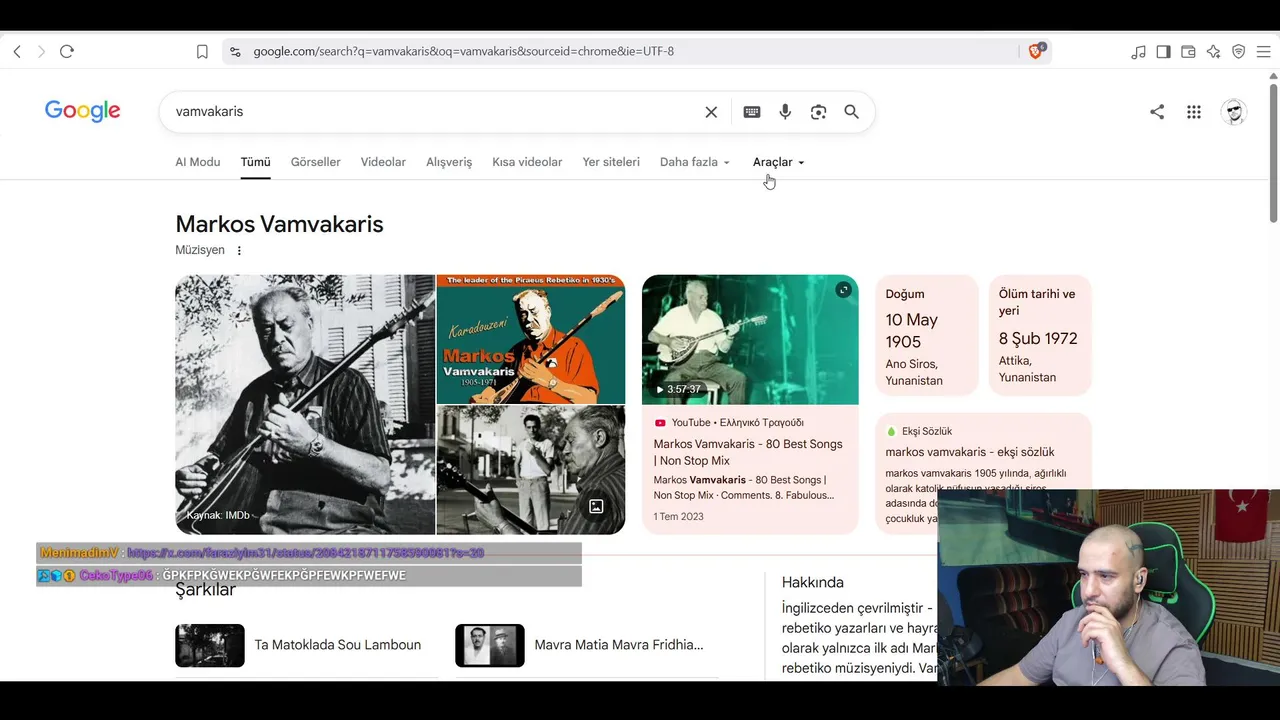Search by image with Google Lens
The height and width of the screenshot is (720, 1280).
click(818, 112)
